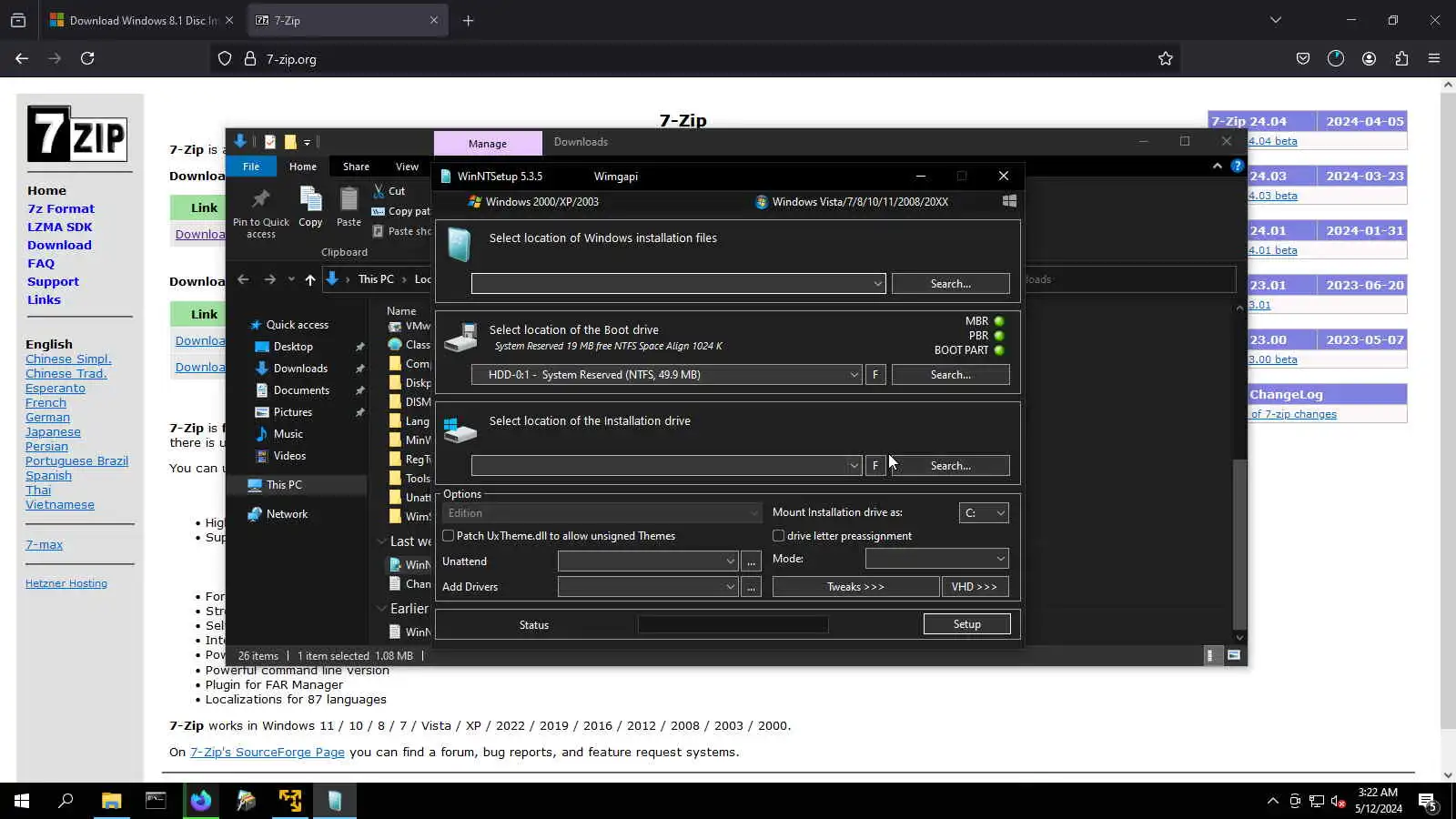This screenshot has height=819, width=1456.
Task: Go back in File Explorer navigation
Action: [243, 279]
